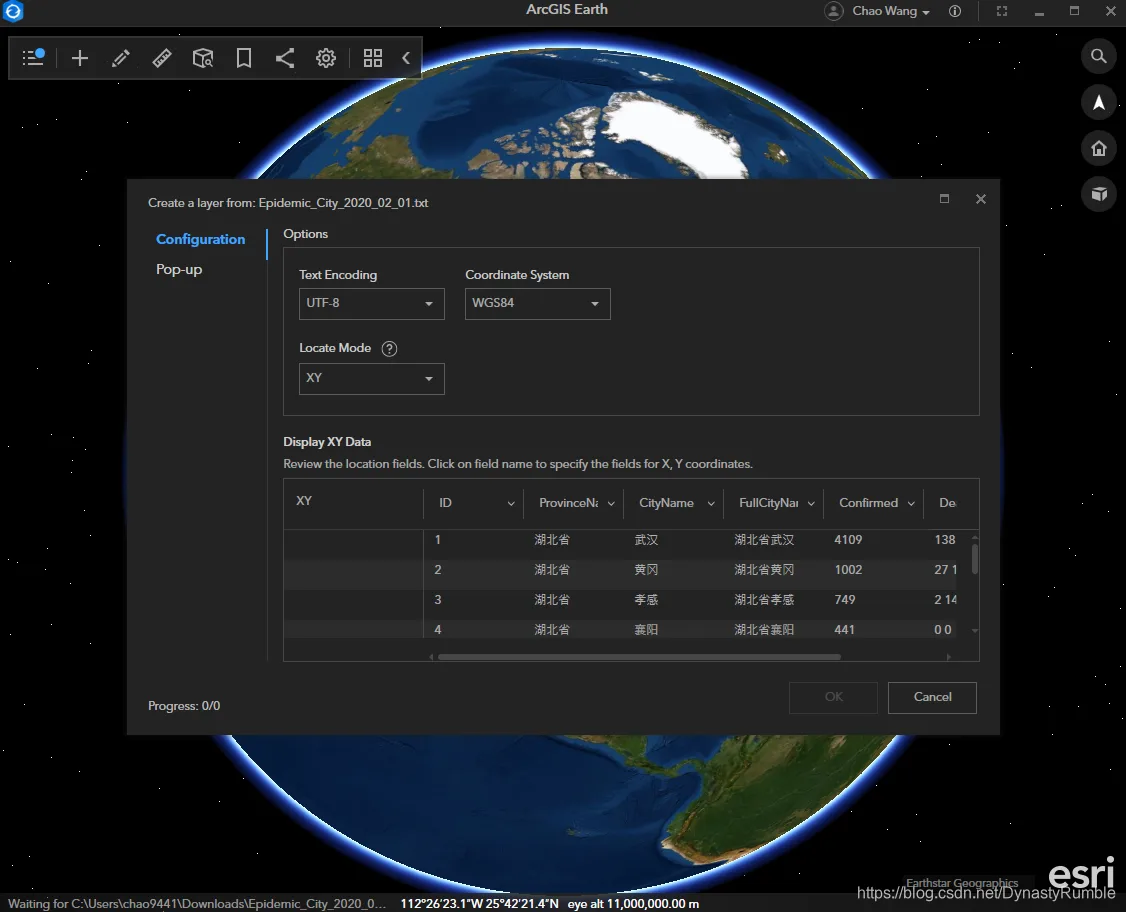1126x912 pixels.
Task: Click the Share icon
Action: (285, 58)
